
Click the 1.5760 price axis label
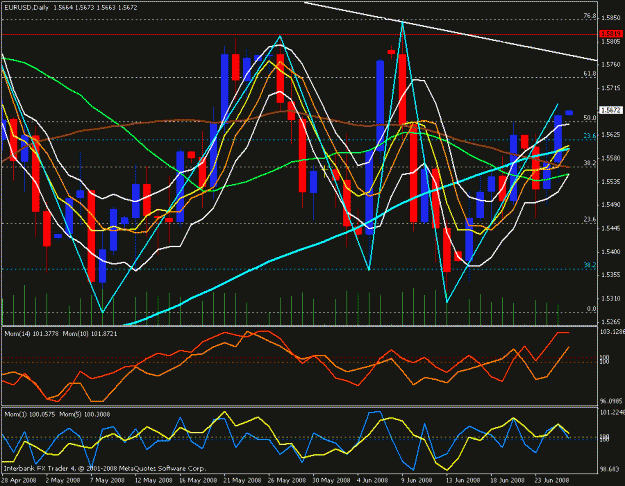point(610,65)
